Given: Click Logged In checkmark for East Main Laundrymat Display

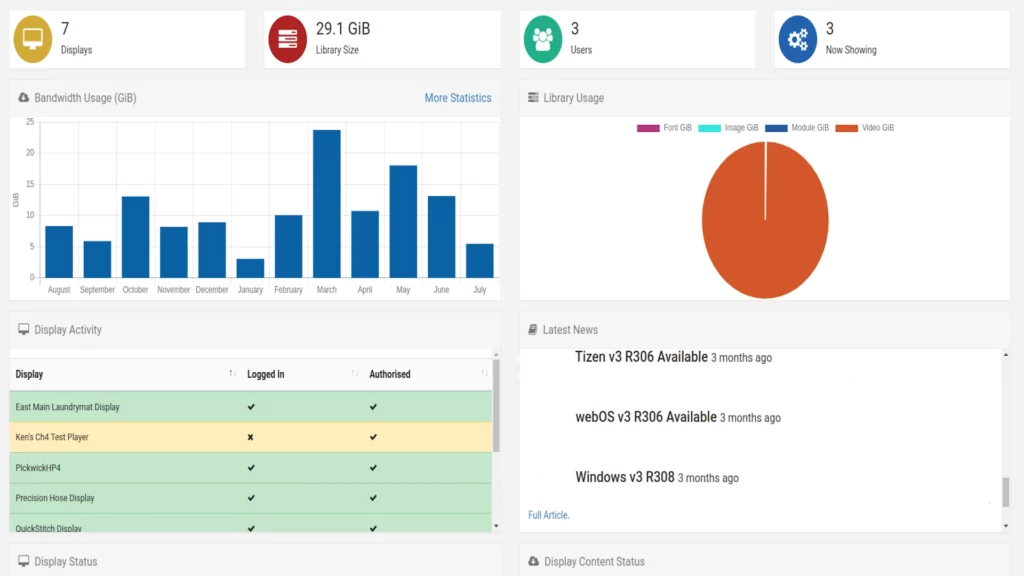Looking at the screenshot, I should click(x=251, y=407).
